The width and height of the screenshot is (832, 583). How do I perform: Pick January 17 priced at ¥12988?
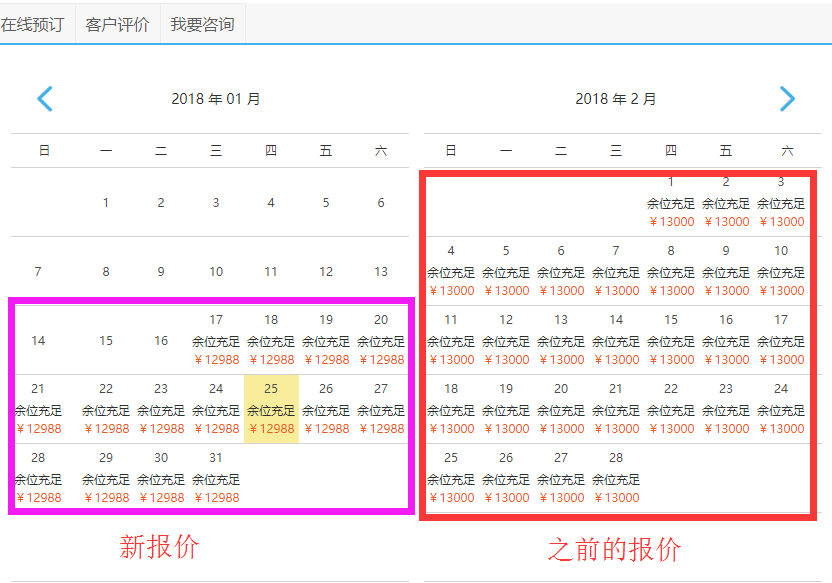click(x=216, y=340)
